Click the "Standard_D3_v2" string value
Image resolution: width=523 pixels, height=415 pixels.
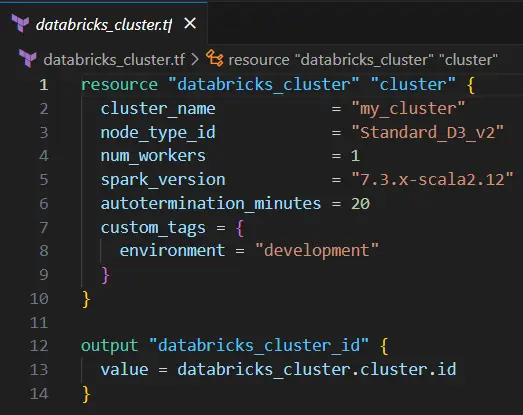coord(427,132)
